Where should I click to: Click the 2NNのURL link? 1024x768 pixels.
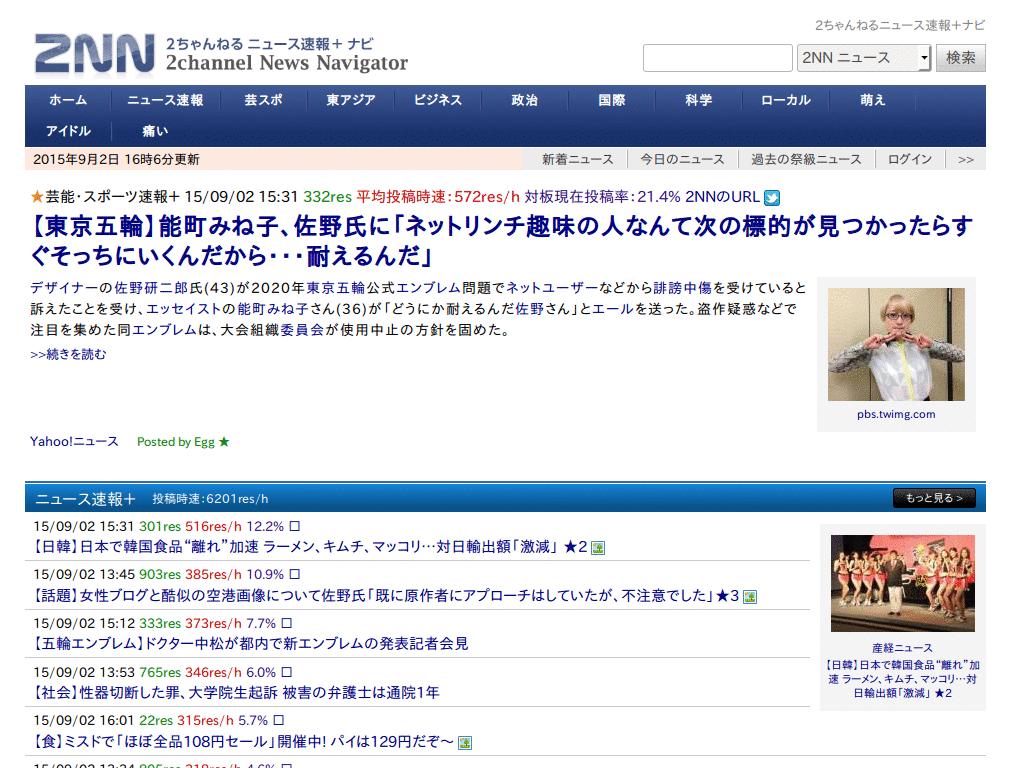pos(722,197)
